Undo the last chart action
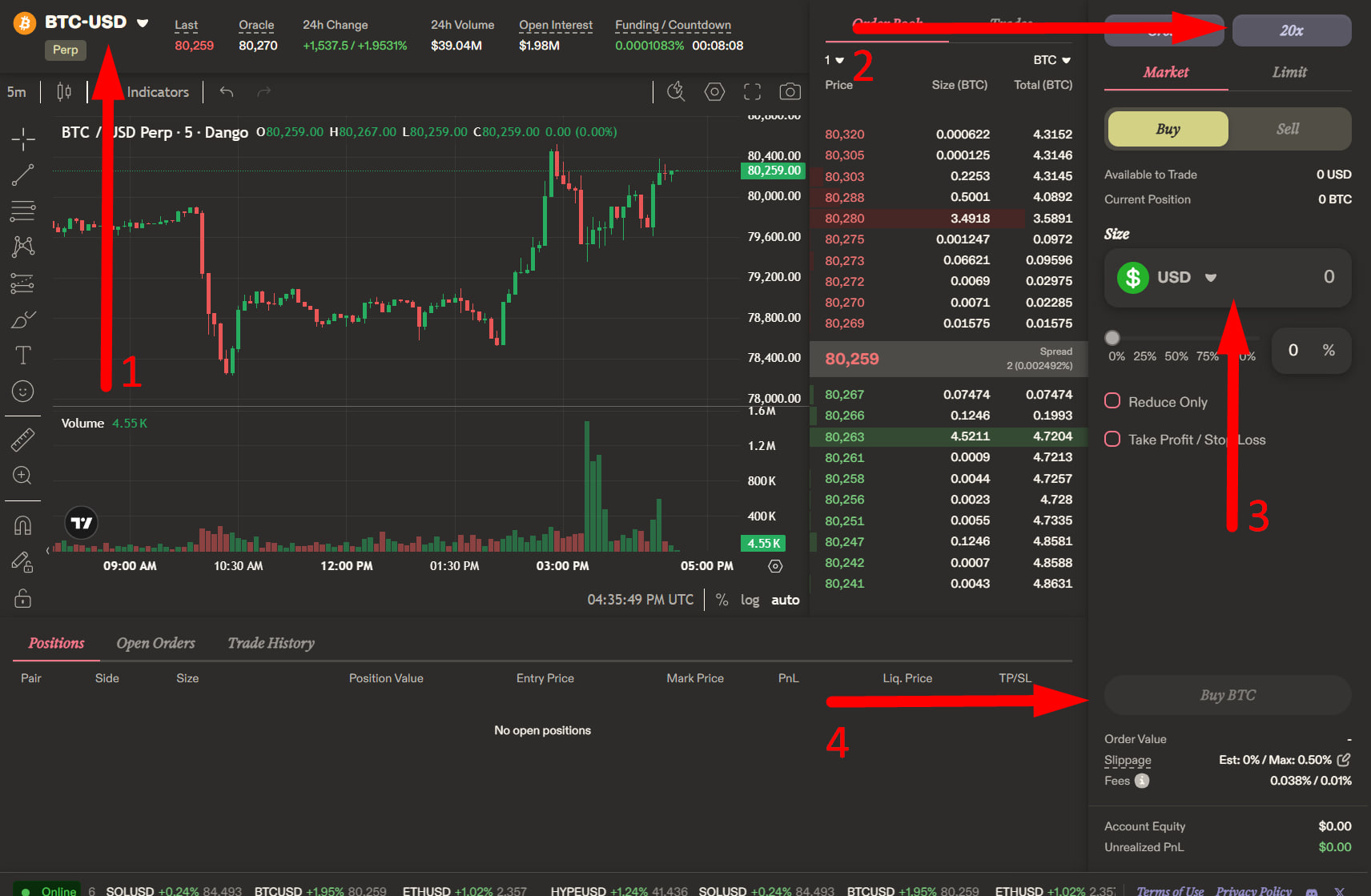 point(227,92)
